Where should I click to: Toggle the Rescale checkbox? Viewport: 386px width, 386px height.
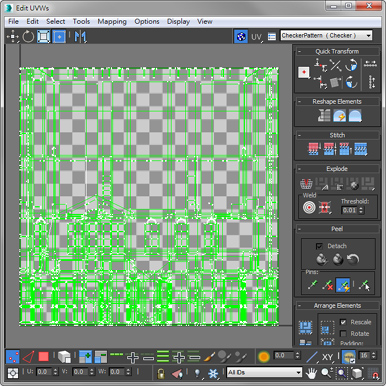[x=343, y=322]
